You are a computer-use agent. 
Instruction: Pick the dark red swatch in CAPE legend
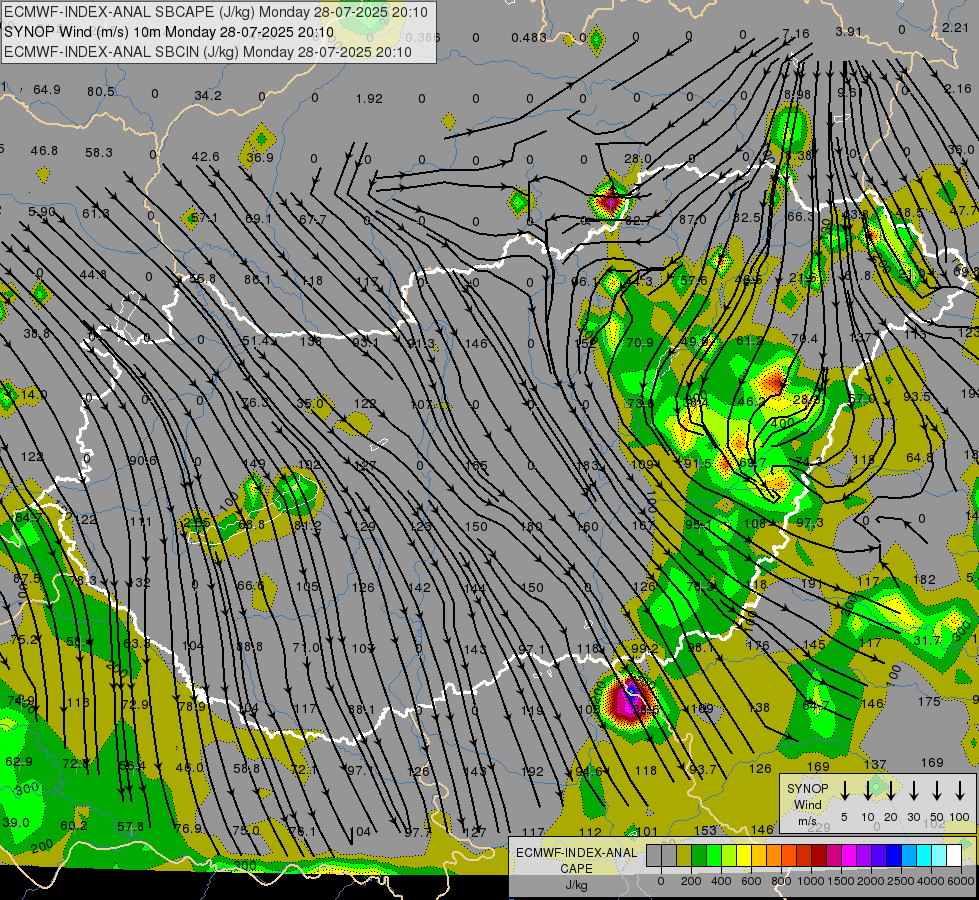tap(819, 855)
